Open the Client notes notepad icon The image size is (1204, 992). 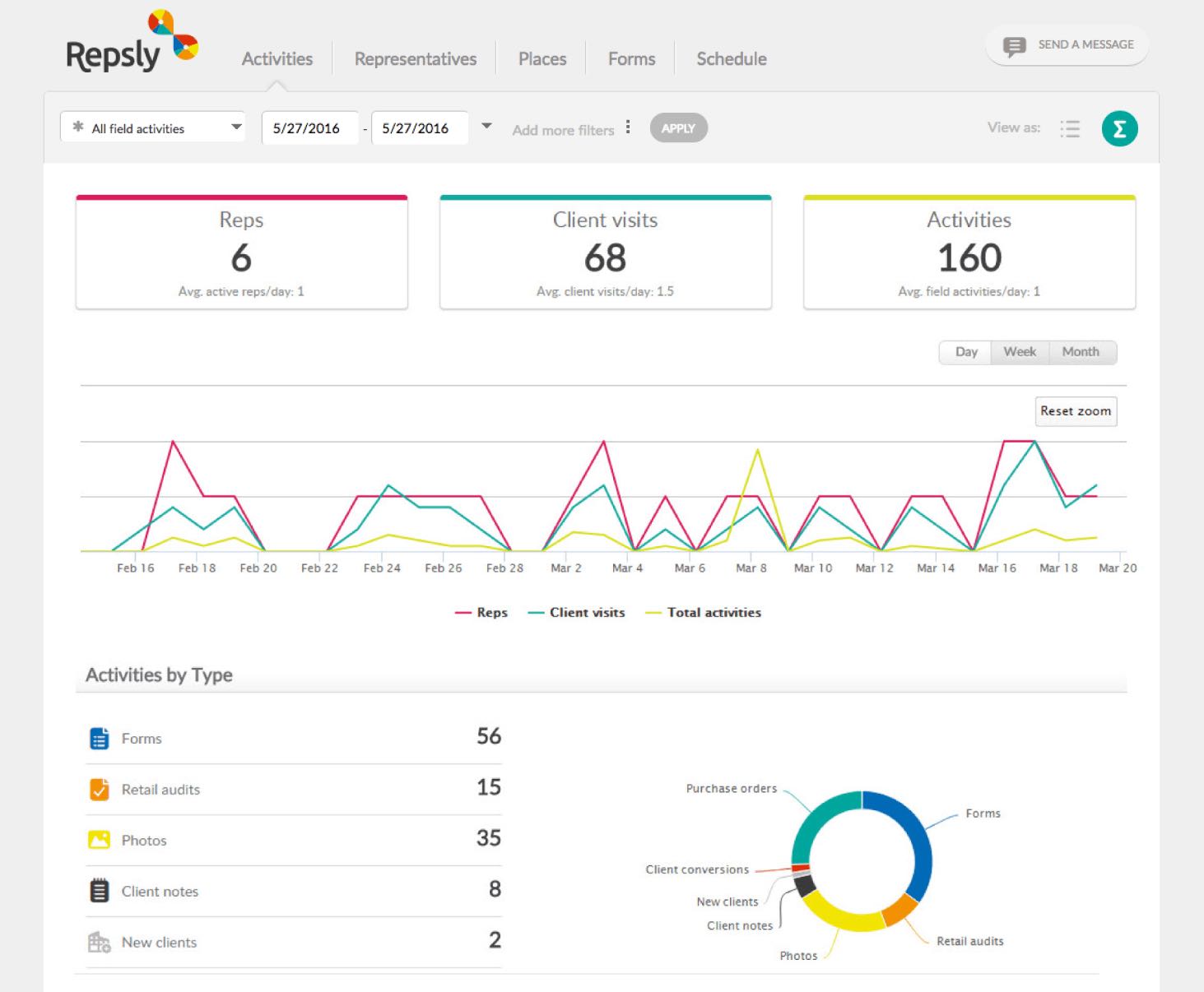point(100,890)
